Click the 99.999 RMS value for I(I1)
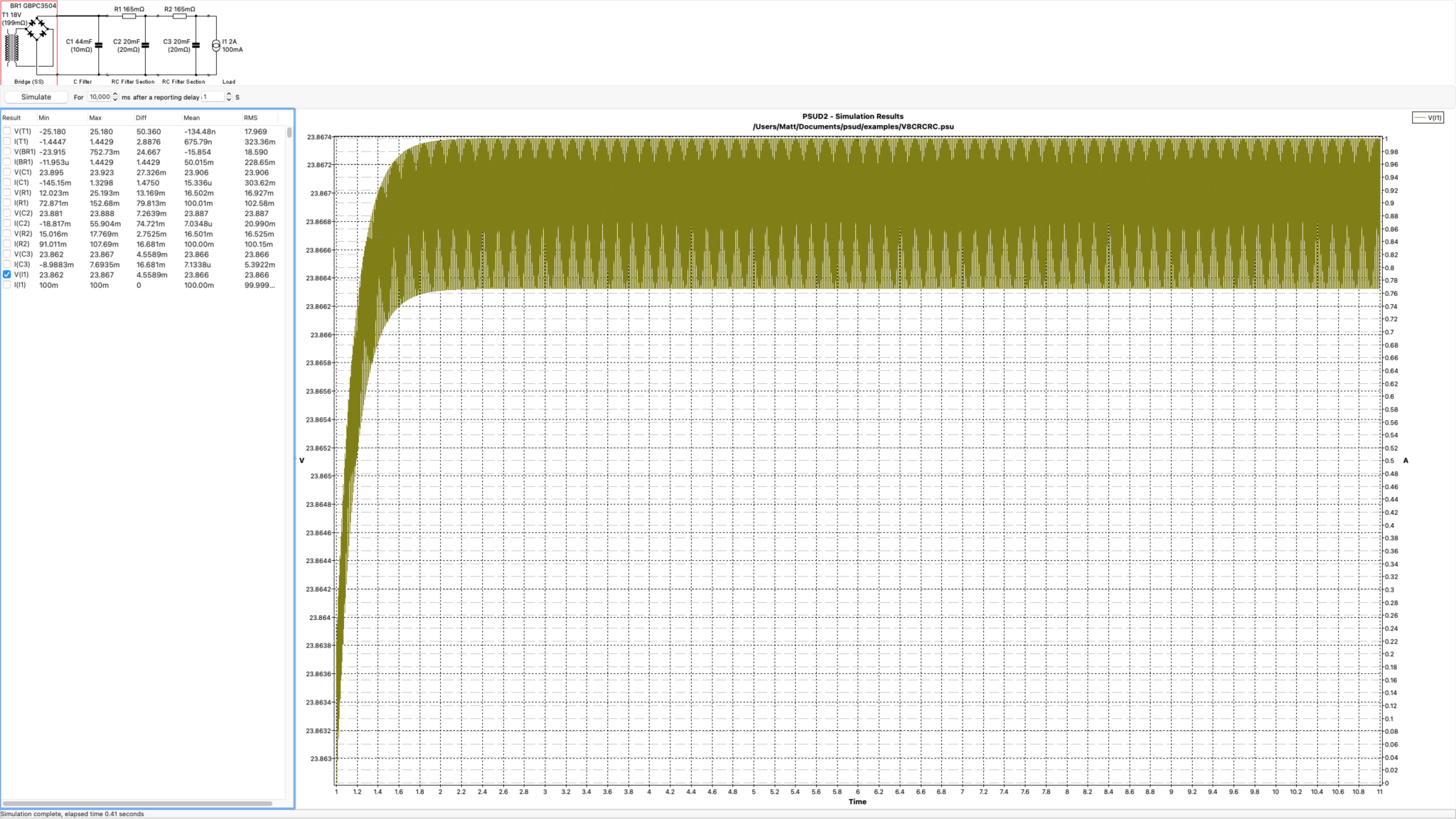The width and height of the screenshot is (1456, 819). 259,285
